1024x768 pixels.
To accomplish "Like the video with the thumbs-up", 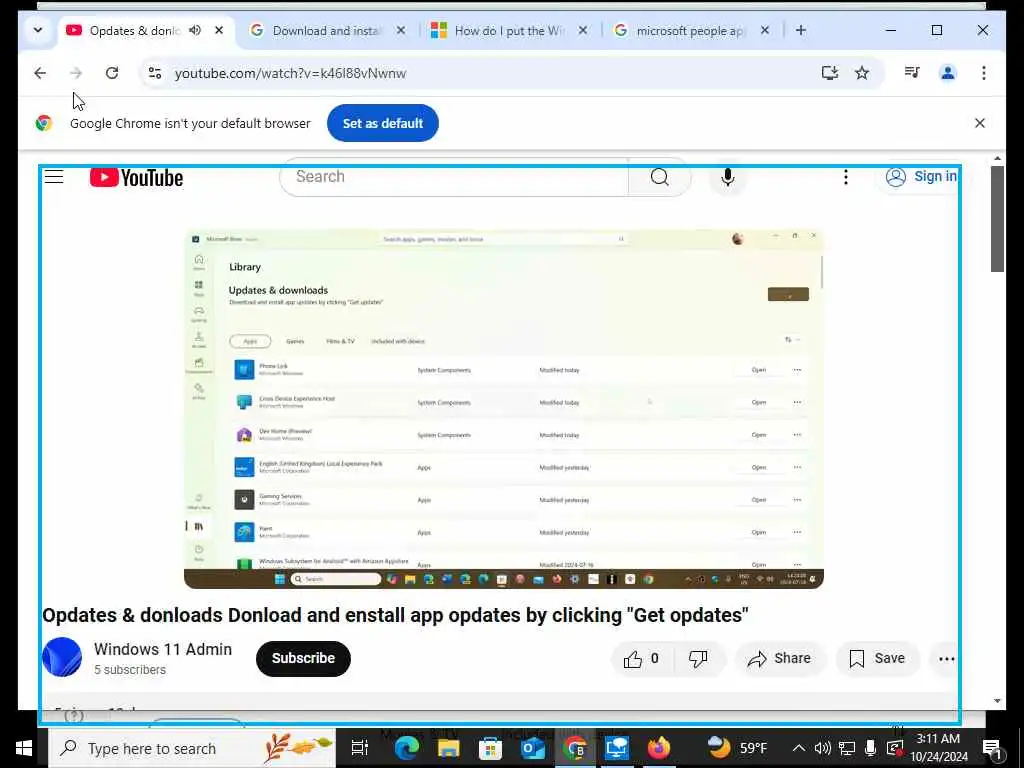I will tap(642, 658).
